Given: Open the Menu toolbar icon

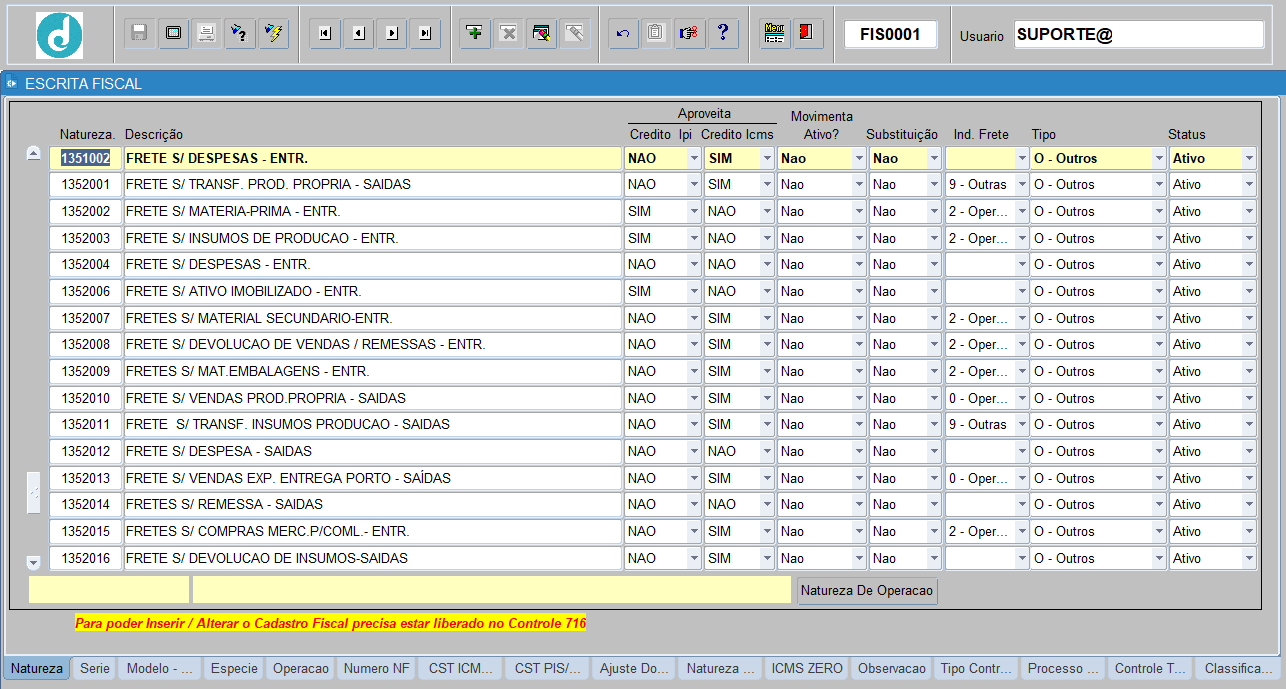Looking at the screenshot, I should point(773,34).
